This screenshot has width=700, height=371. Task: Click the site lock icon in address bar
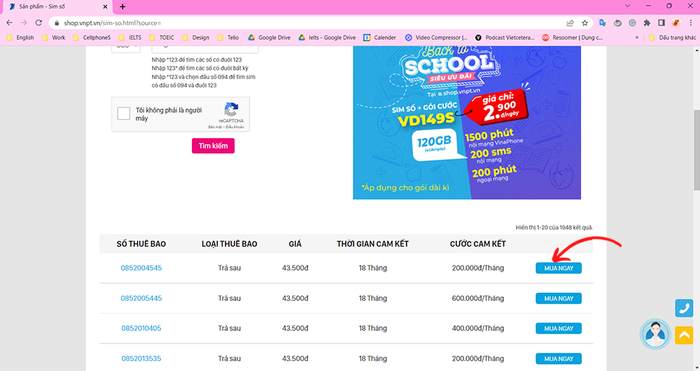[56, 23]
